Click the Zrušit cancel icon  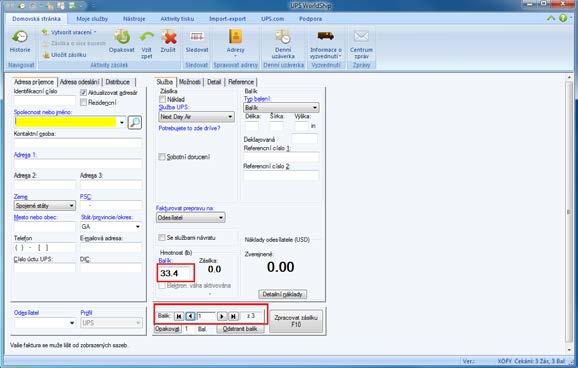(168, 41)
